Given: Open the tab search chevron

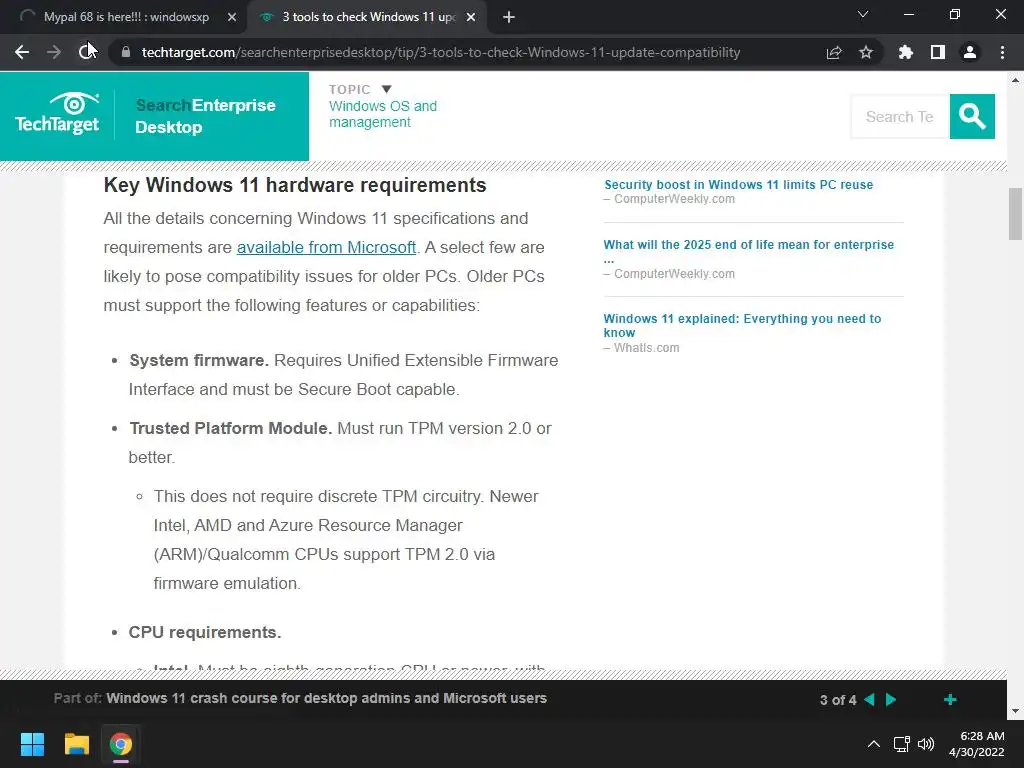Looking at the screenshot, I should (x=863, y=14).
